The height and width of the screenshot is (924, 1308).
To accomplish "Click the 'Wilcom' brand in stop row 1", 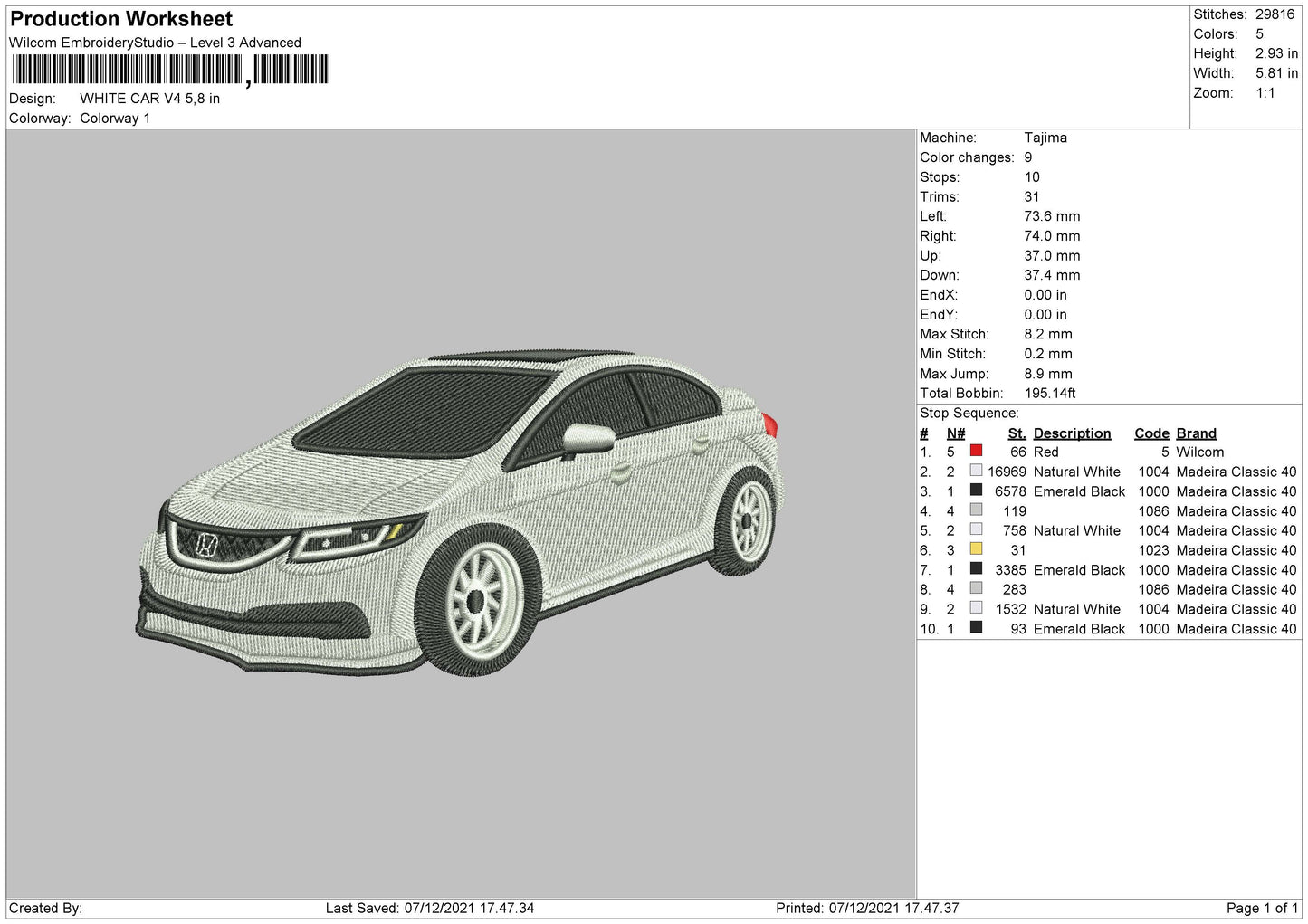I will (1199, 452).
